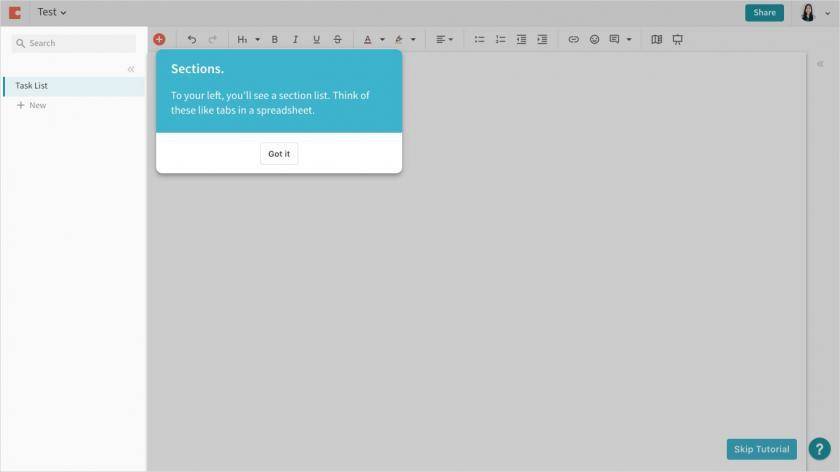Click the text color A swatch
840x472 pixels.
pos(368,39)
